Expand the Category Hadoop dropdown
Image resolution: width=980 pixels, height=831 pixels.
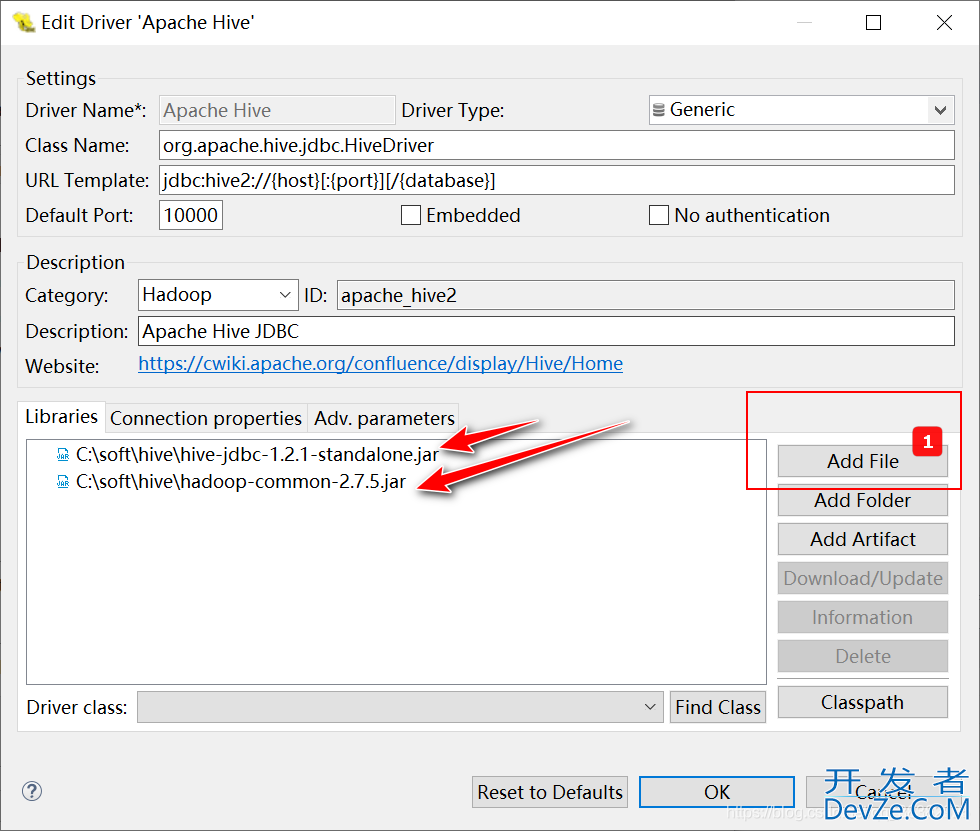coord(218,295)
